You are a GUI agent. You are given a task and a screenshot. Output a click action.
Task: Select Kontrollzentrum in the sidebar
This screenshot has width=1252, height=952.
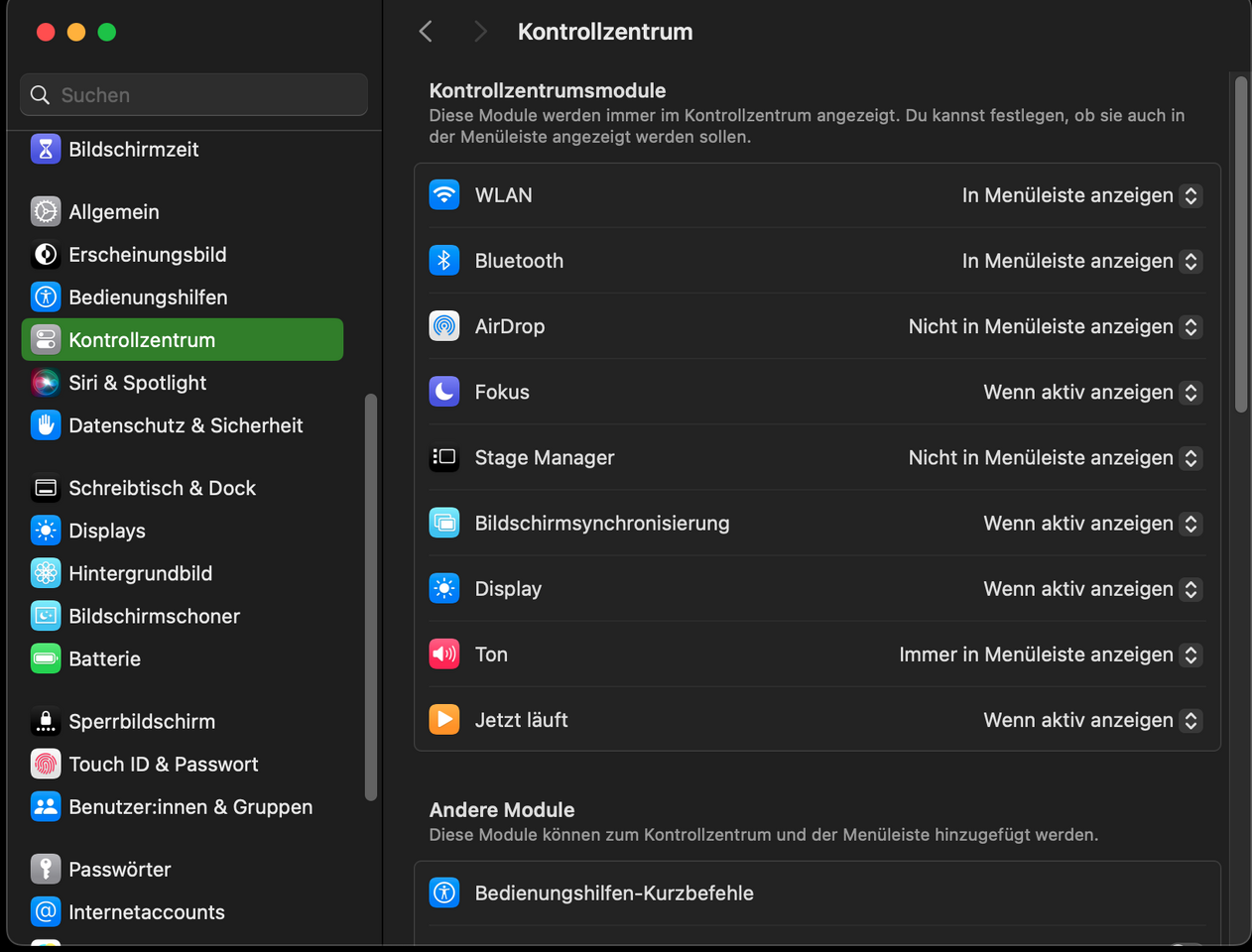(183, 339)
